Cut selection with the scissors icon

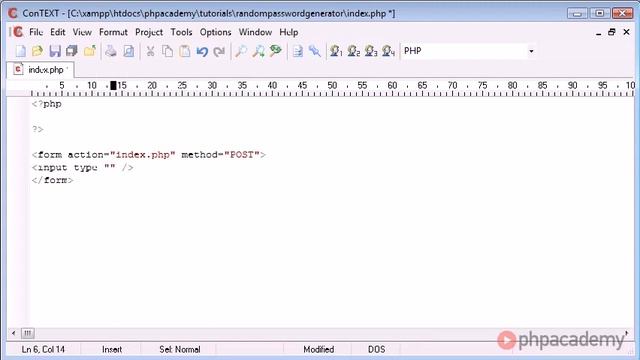(x=150, y=51)
